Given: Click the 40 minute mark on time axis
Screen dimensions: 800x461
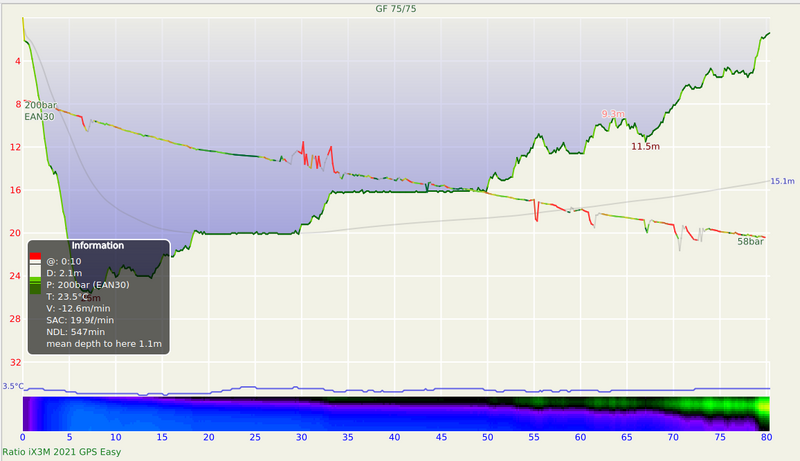Looking at the screenshot, I should coord(394,437).
